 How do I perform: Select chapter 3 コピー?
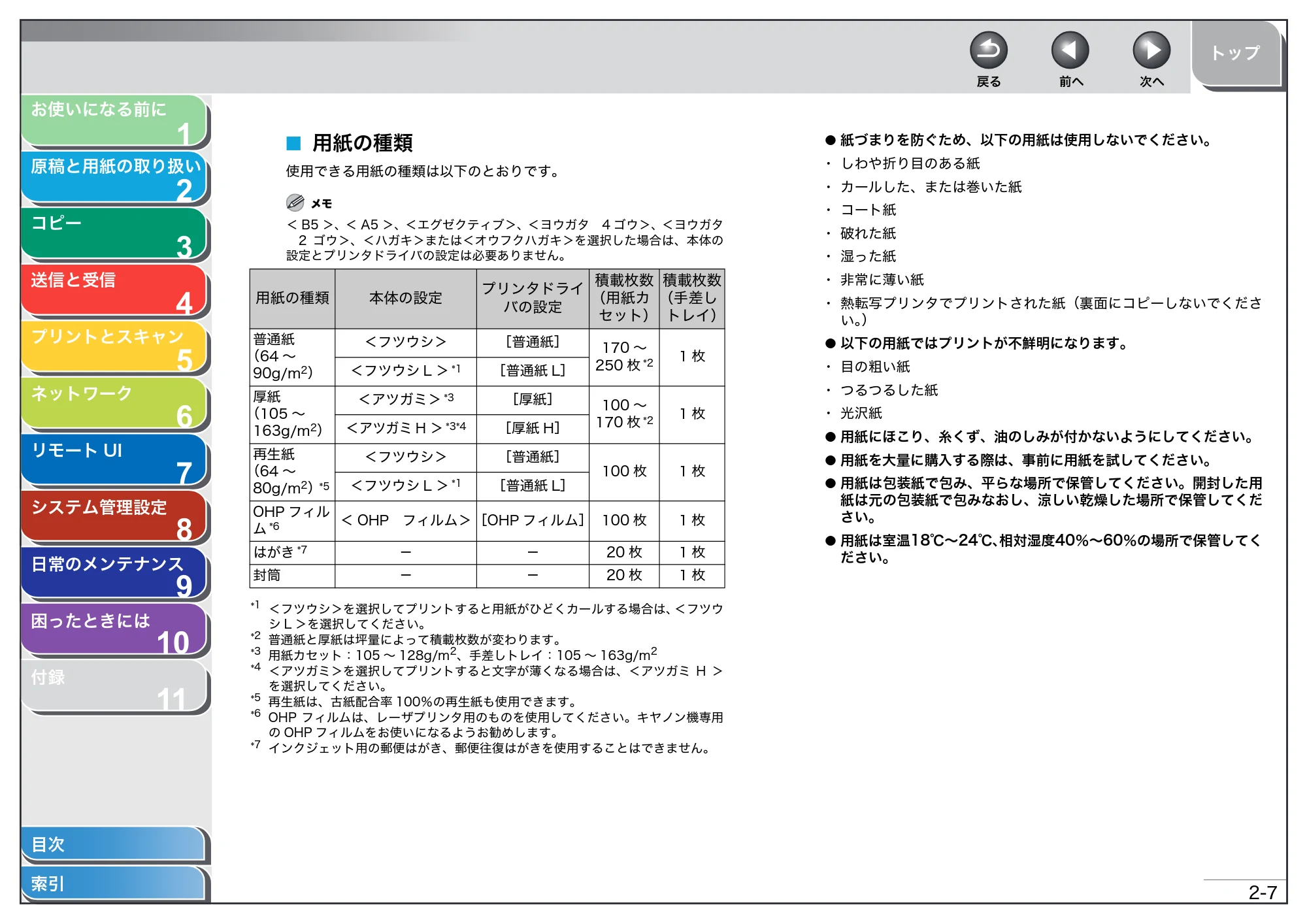click(x=114, y=234)
